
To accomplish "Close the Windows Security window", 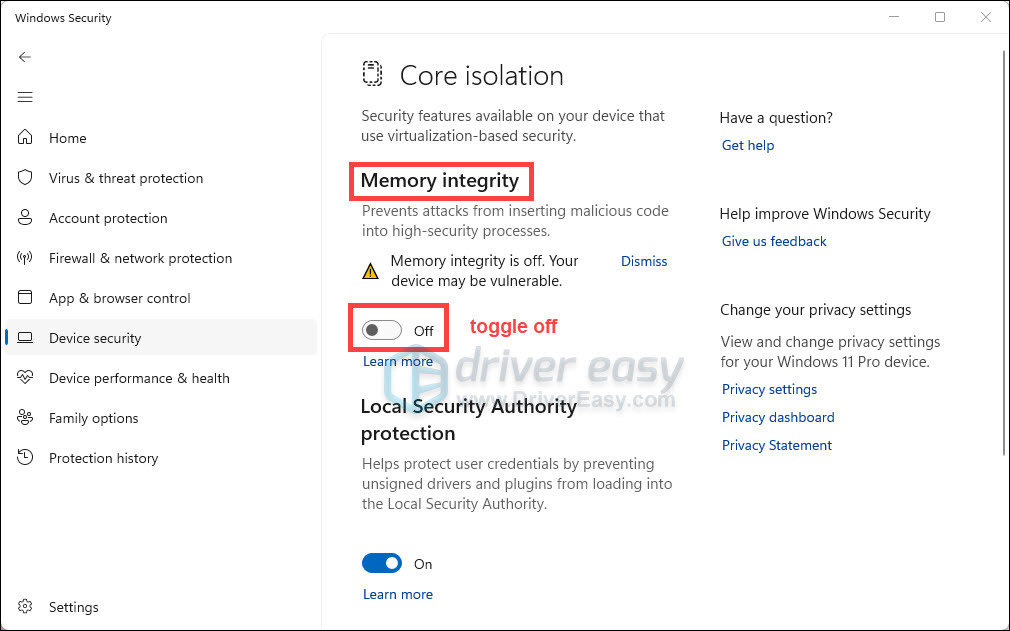I will point(986,17).
